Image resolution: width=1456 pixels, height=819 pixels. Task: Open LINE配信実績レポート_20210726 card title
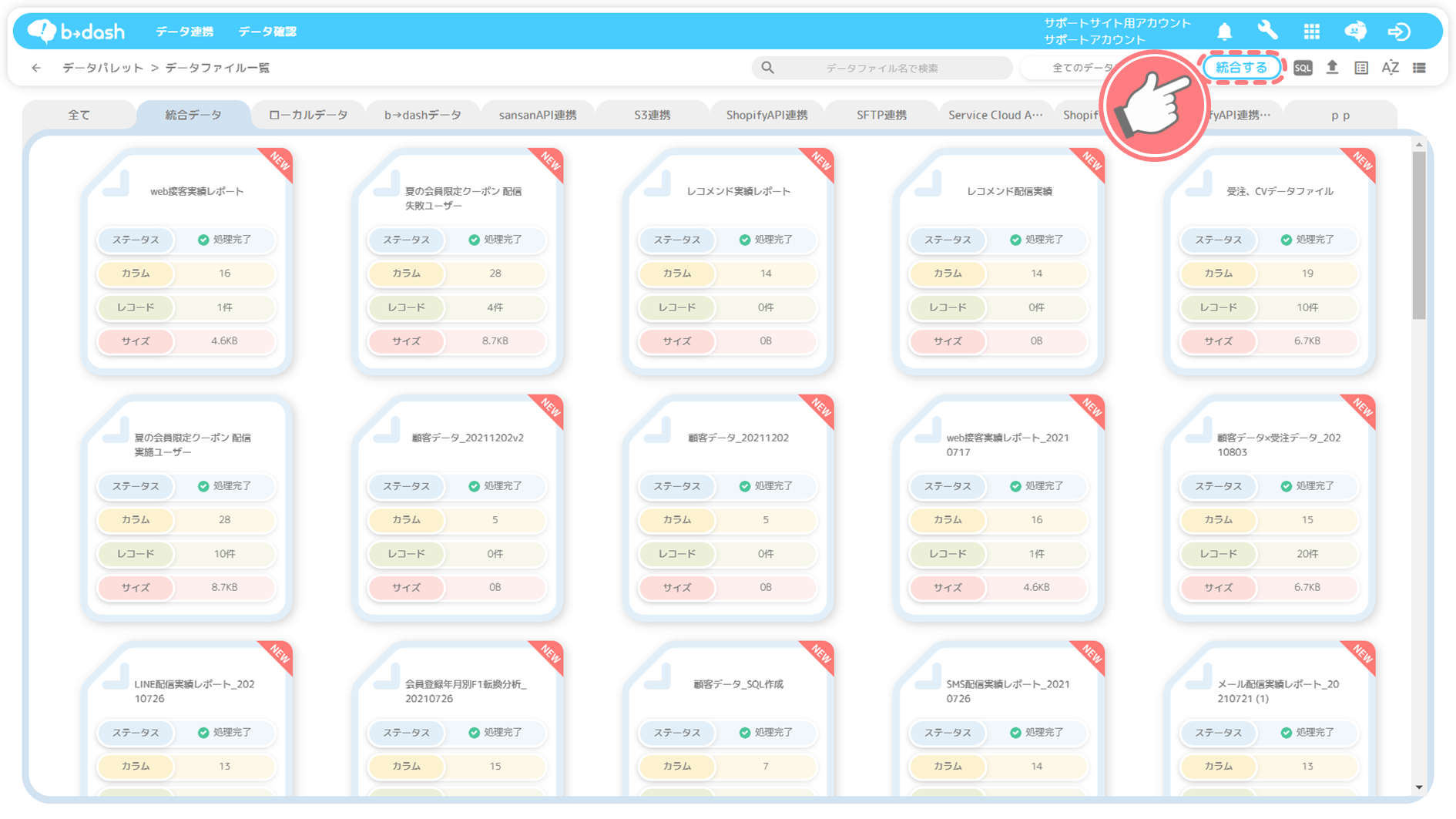[x=194, y=691]
